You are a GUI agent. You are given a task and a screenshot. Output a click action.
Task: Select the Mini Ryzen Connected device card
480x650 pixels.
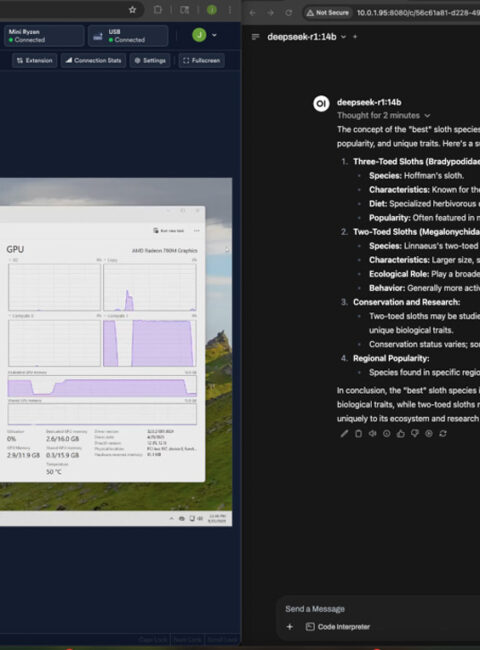pos(44,36)
